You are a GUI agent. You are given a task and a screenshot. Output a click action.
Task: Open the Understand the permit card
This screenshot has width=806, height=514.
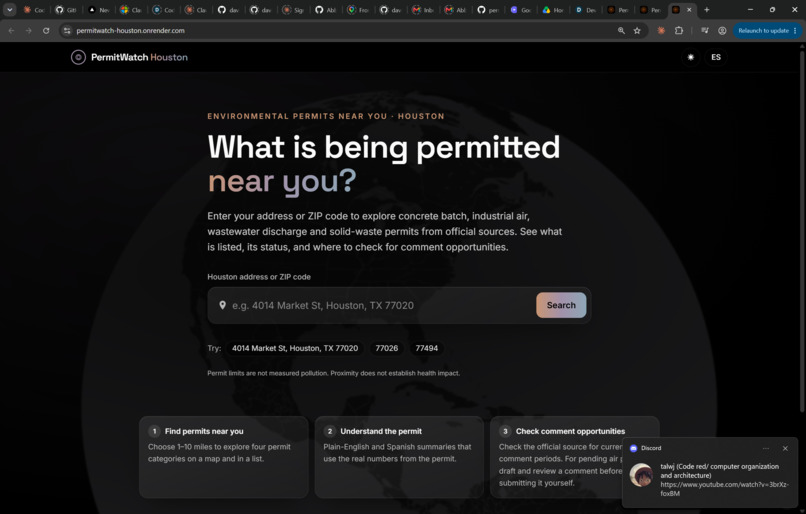tap(399, 457)
